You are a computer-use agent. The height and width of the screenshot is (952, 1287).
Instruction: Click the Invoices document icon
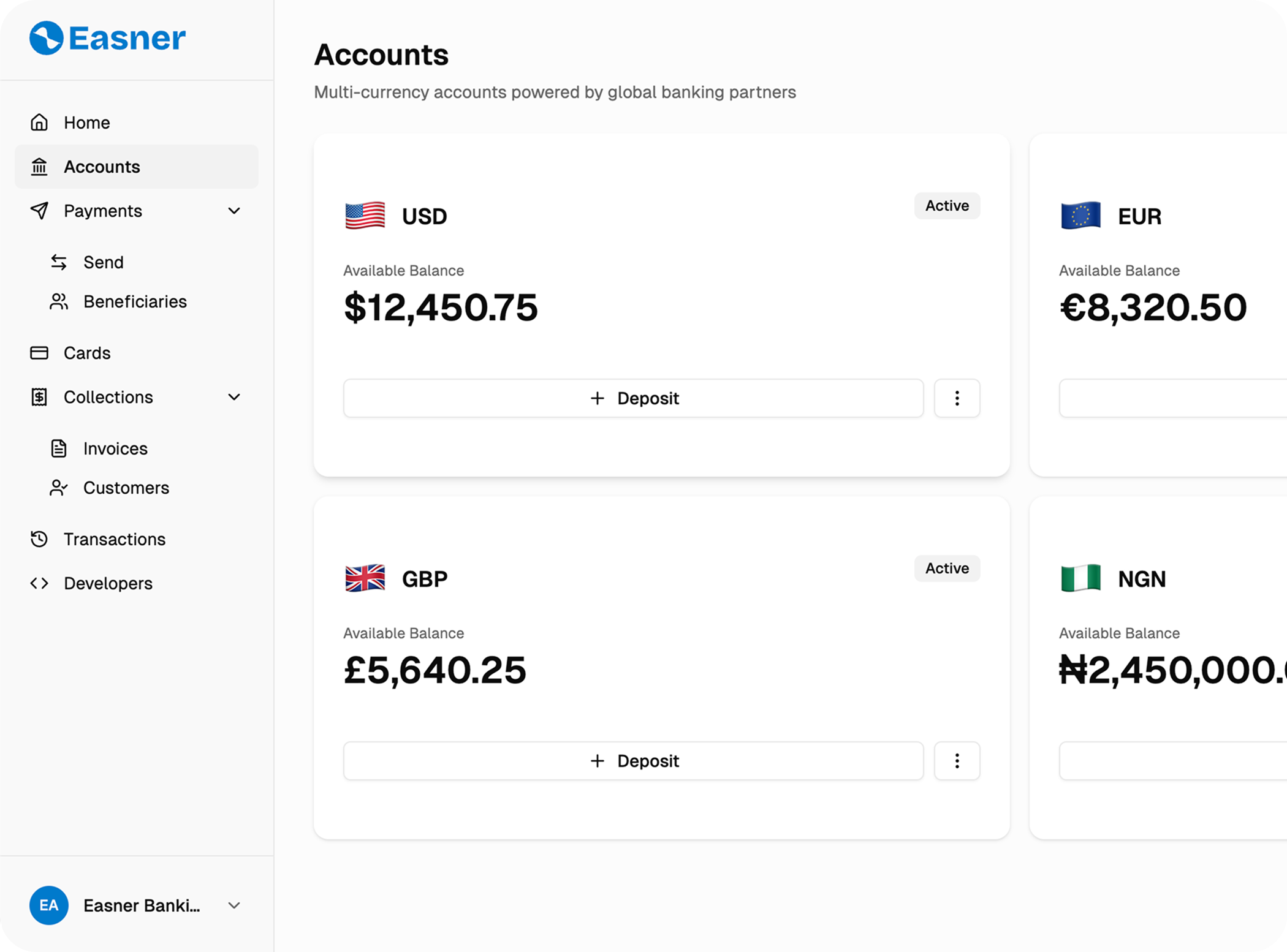pyautogui.click(x=59, y=448)
